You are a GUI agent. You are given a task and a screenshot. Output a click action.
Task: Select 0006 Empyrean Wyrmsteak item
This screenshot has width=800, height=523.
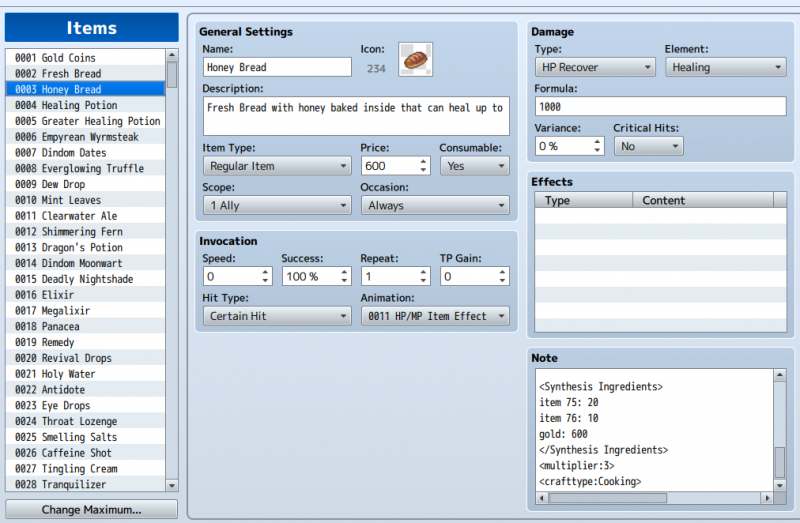click(85, 137)
